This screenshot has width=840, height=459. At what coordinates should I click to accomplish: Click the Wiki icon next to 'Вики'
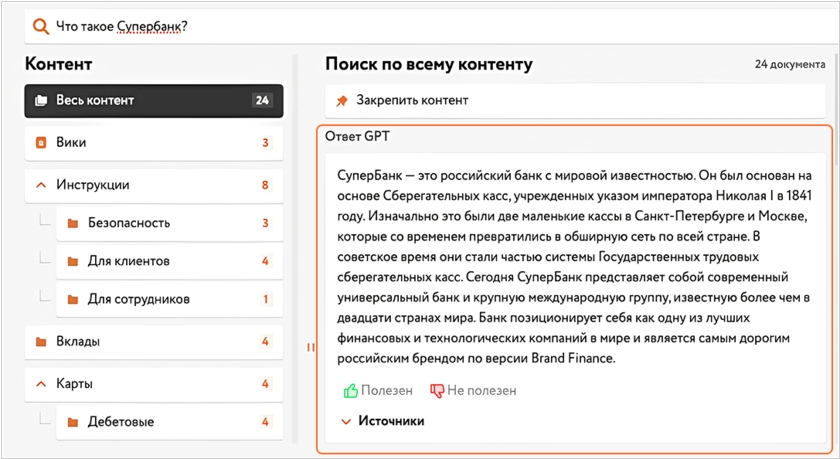pyautogui.click(x=41, y=142)
